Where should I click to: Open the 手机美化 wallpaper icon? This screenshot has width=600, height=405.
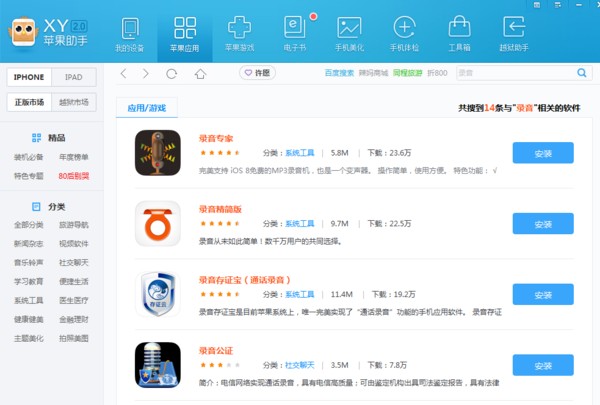pyautogui.click(x=349, y=28)
